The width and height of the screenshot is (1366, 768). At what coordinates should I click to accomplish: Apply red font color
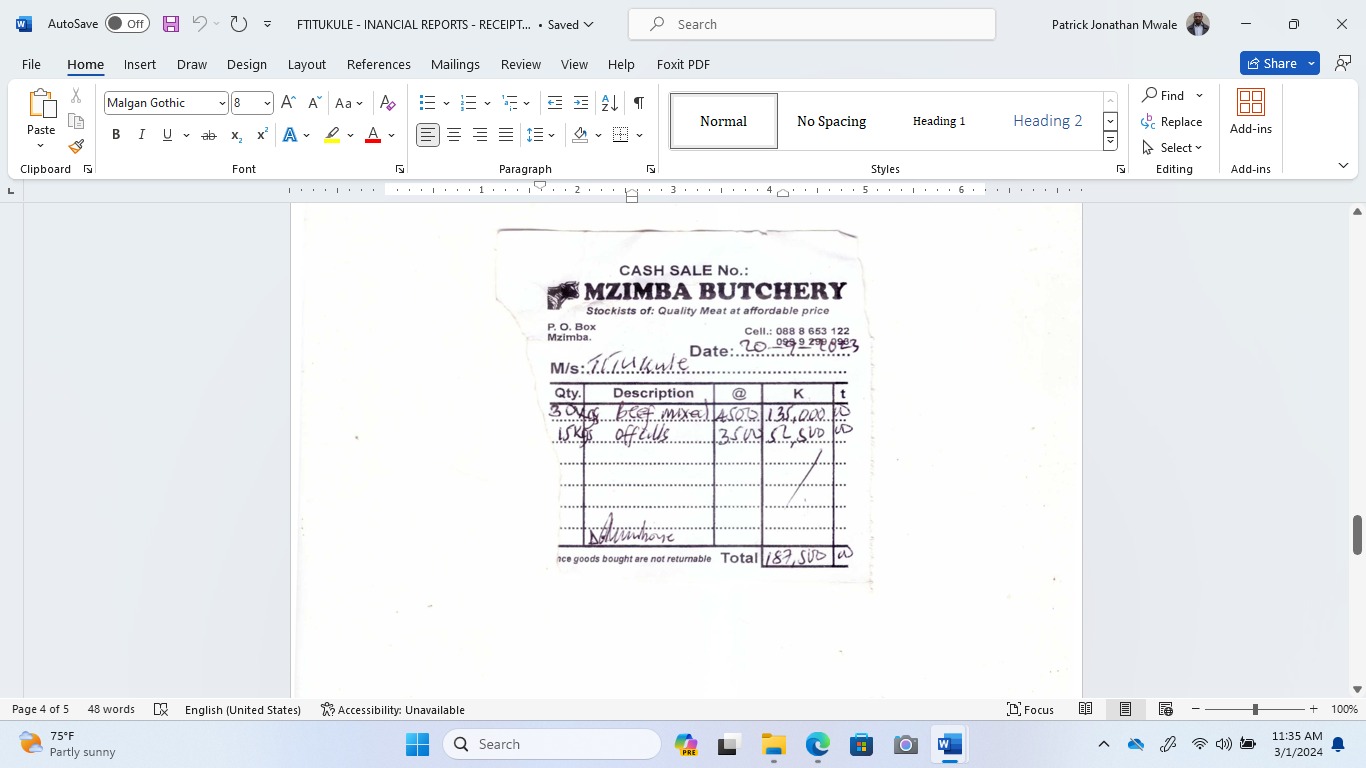tap(373, 135)
